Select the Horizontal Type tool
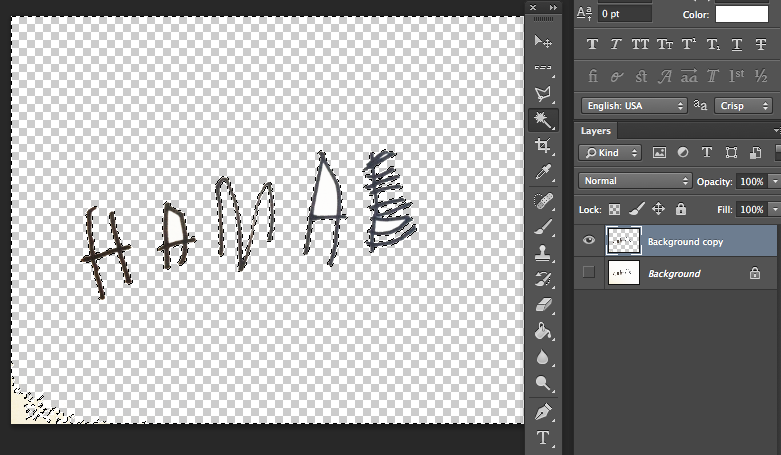Image resolution: width=781 pixels, height=455 pixels. point(542,438)
